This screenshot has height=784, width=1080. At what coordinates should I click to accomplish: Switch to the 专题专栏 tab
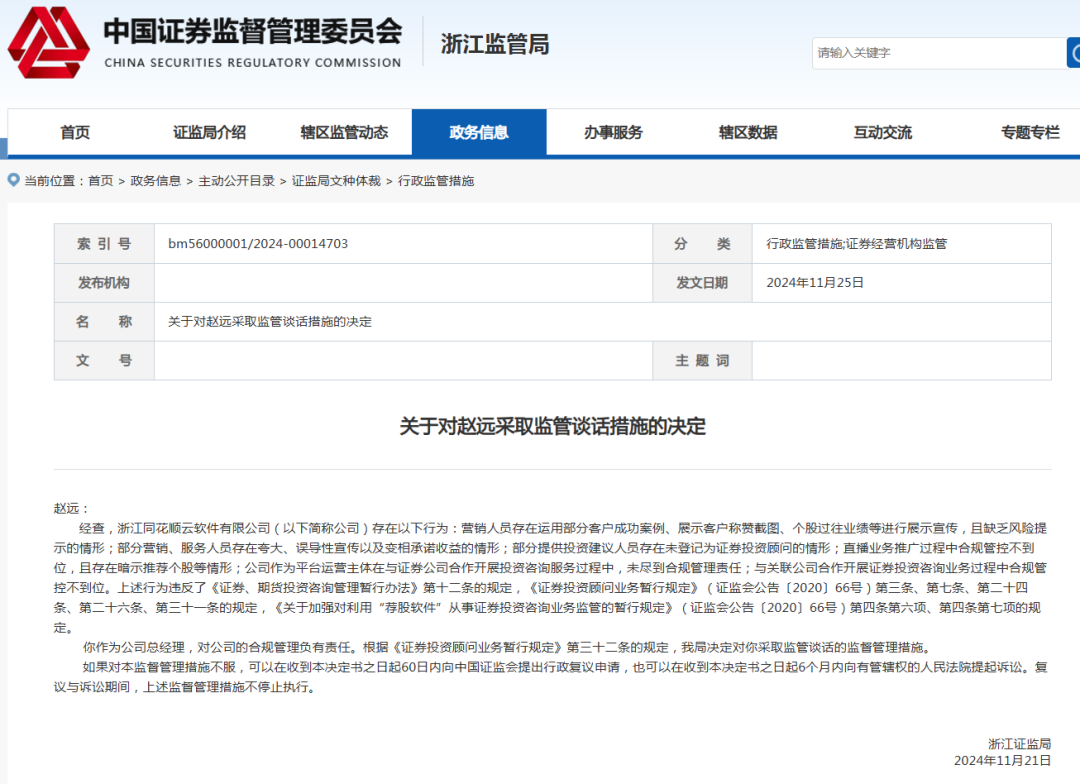(x=1029, y=132)
